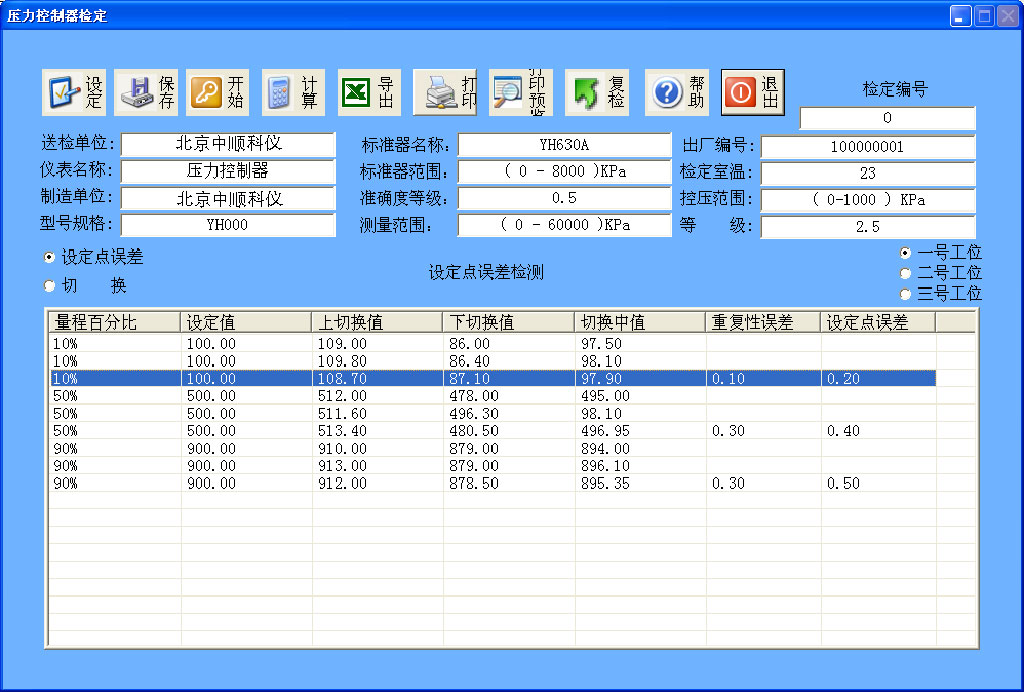Click the 出厂编号 field showing 100000001
The image size is (1024, 692).
868,147
